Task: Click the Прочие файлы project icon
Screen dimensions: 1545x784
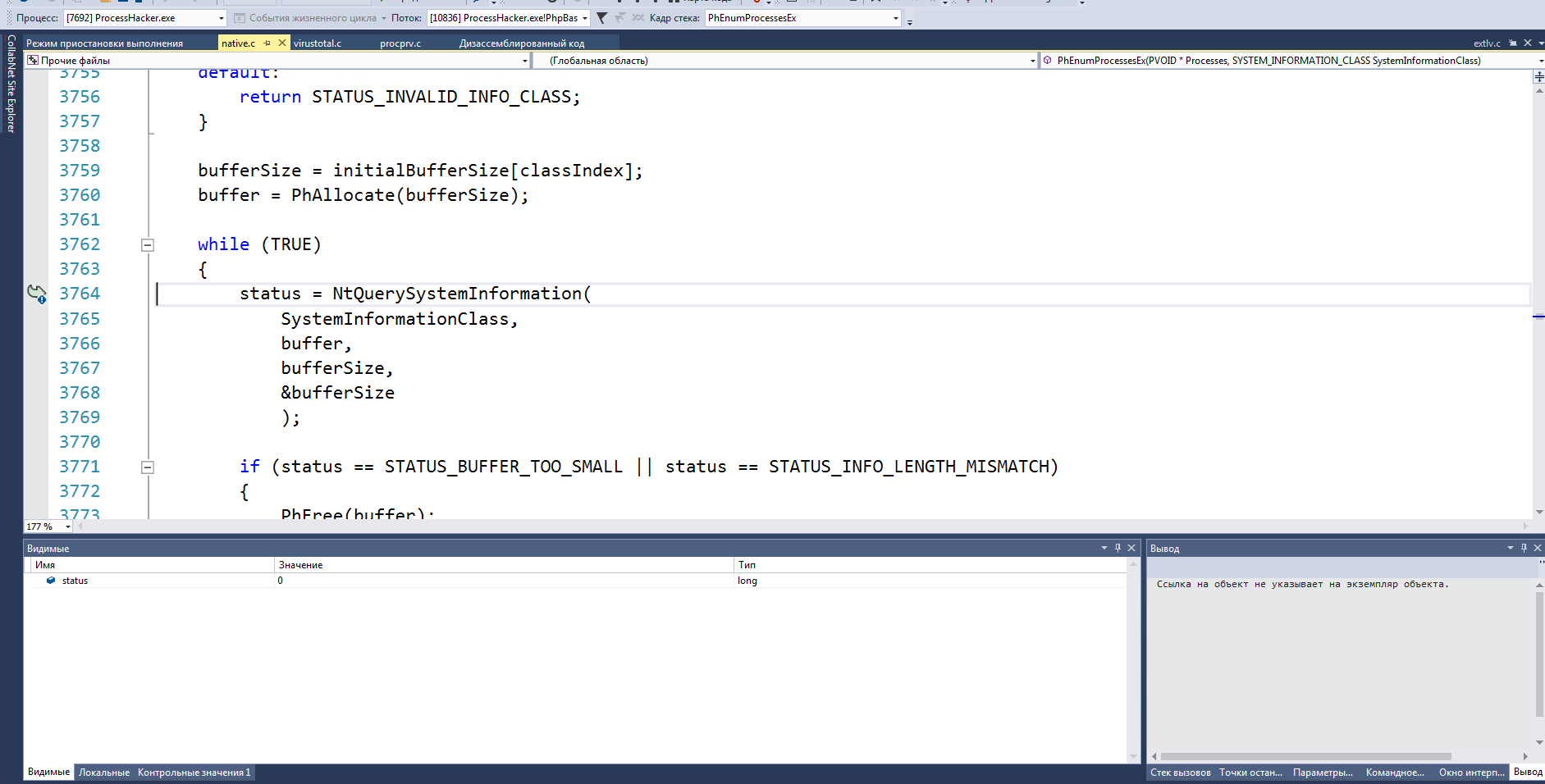Action: pyautogui.click(x=33, y=60)
